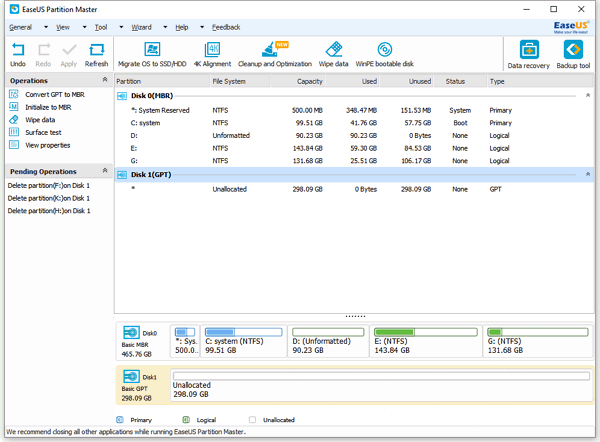Select the Disk0 icon in disk map
The height and width of the screenshot is (442, 600).
pyautogui.click(x=131, y=332)
